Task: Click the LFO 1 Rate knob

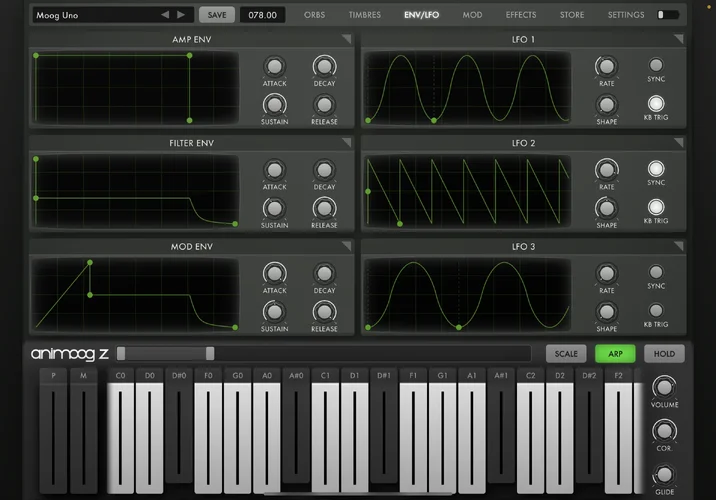Action: (606, 67)
